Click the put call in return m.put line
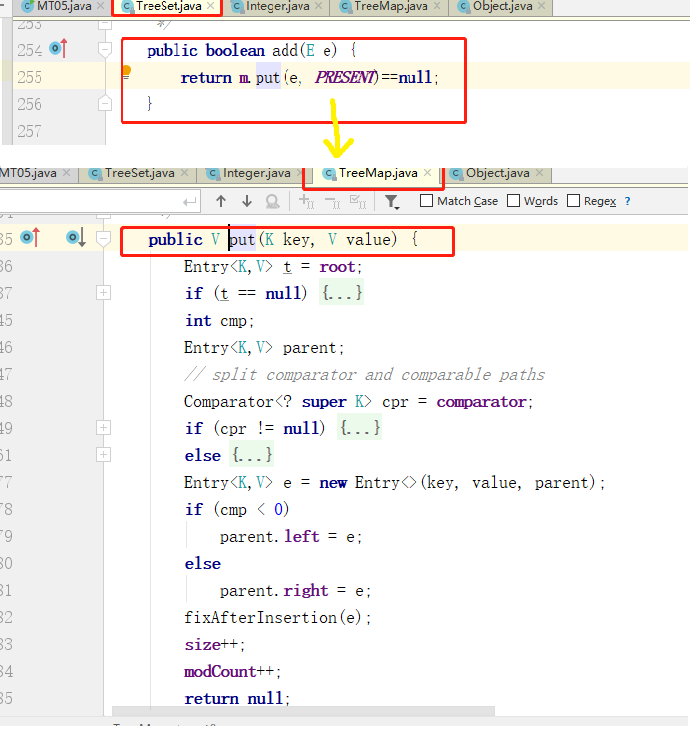 268,77
